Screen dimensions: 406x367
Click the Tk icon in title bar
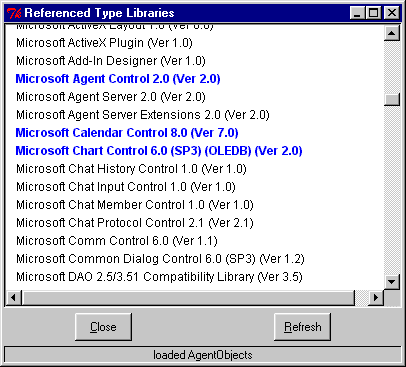(x=14, y=13)
